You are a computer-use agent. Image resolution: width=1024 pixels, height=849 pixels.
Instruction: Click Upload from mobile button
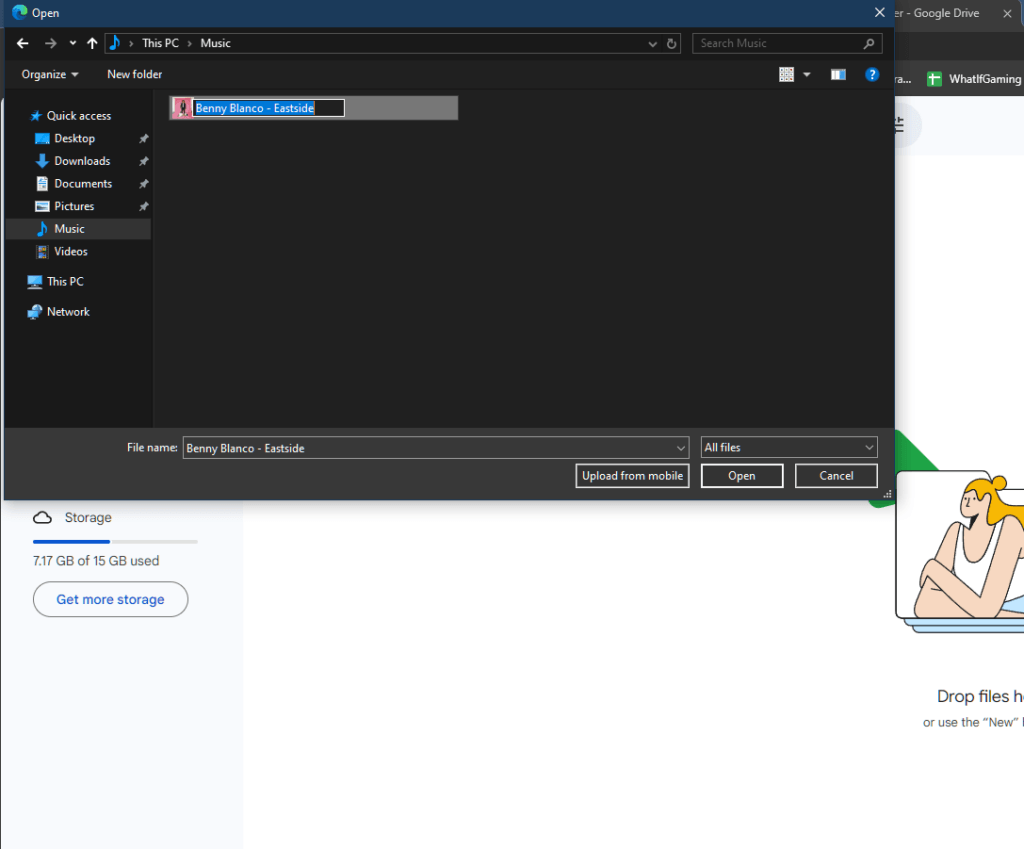632,475
